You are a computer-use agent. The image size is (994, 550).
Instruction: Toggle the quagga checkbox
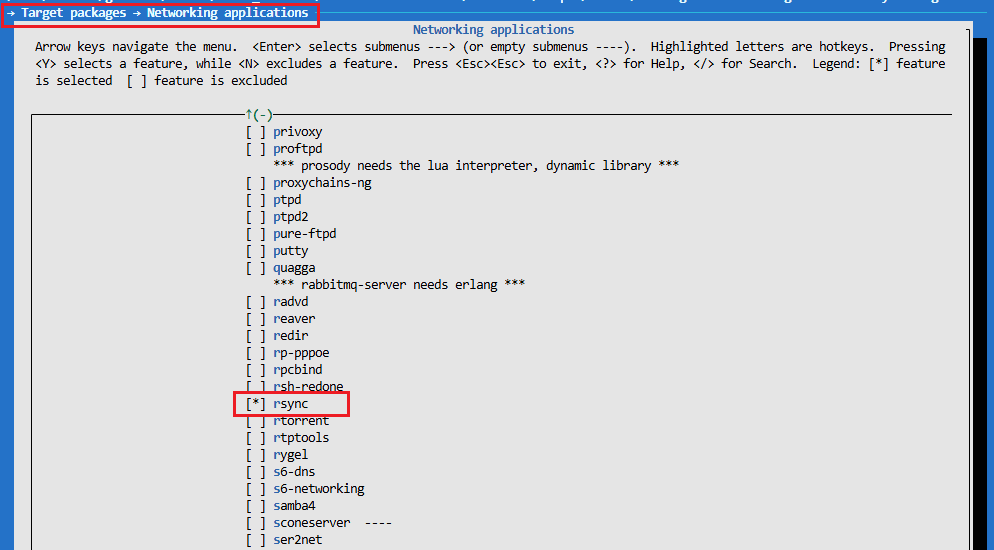256,268
